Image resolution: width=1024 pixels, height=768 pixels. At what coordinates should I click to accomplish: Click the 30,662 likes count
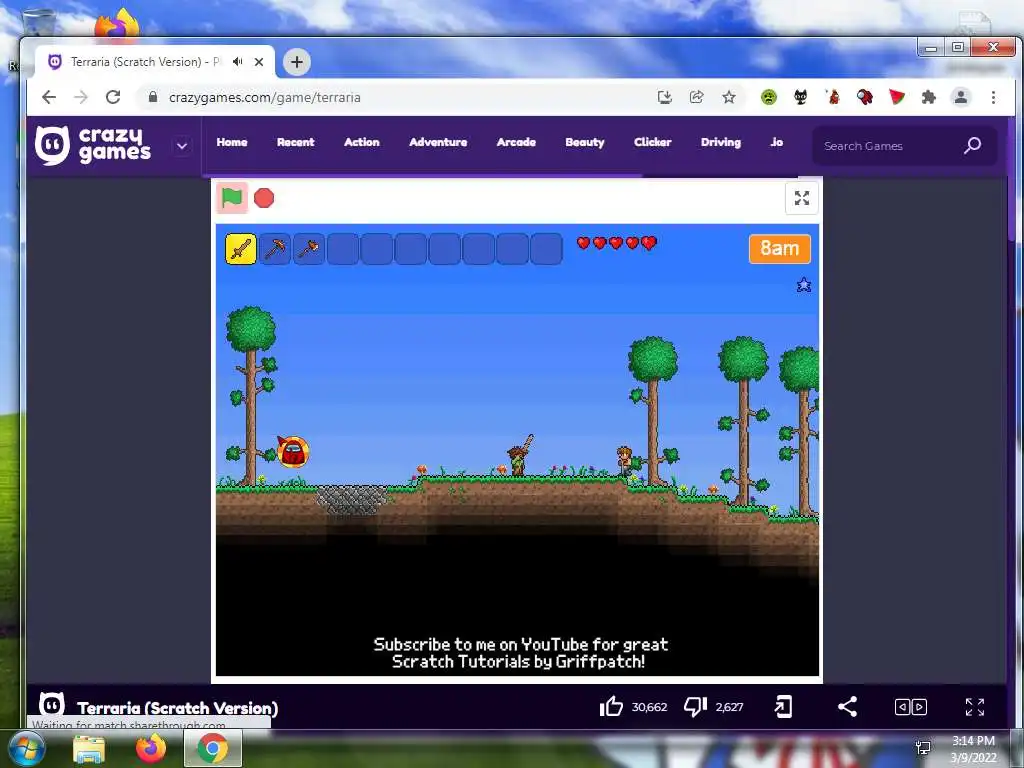click(649, 707)
